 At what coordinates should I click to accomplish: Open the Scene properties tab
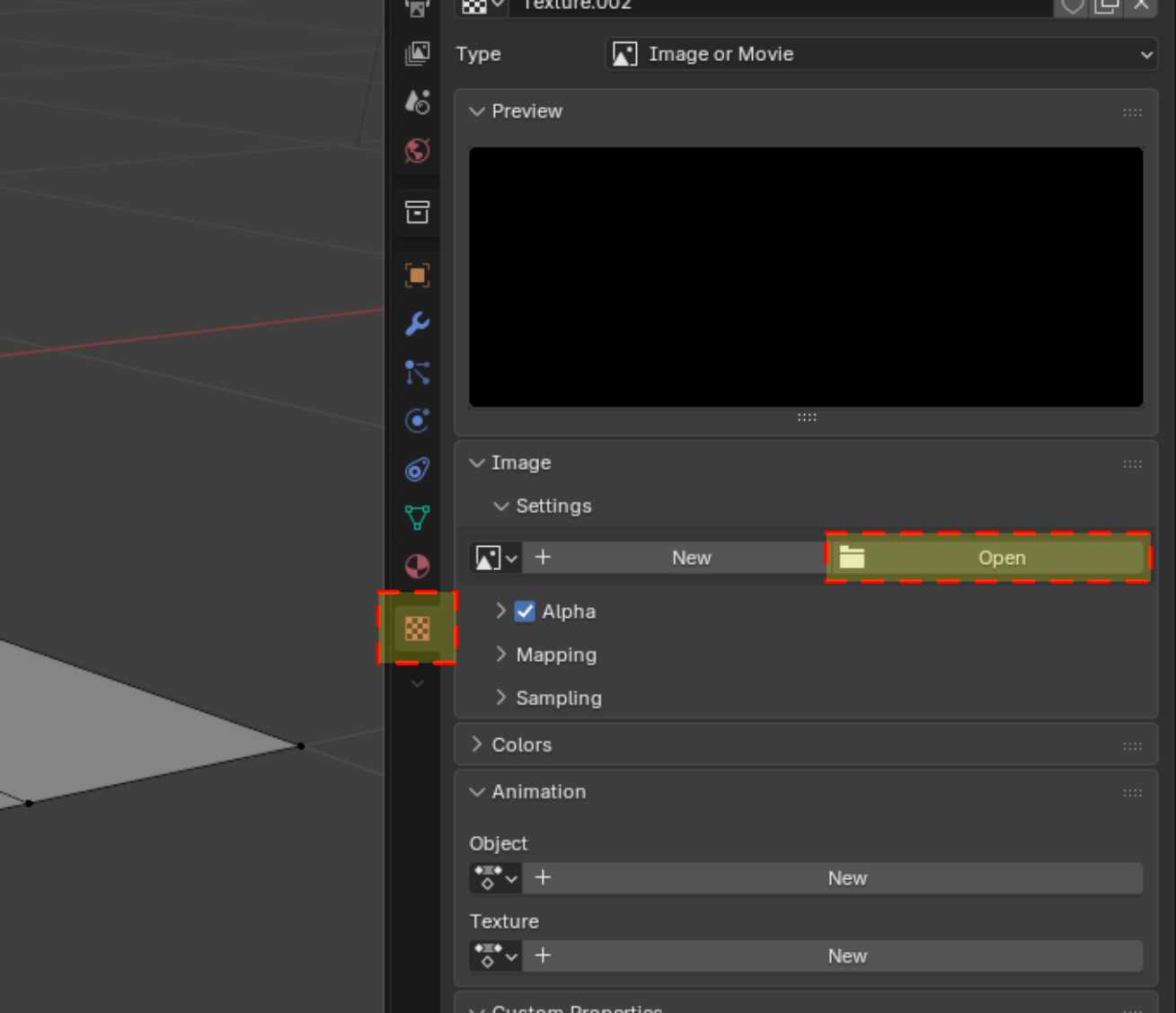417,101
